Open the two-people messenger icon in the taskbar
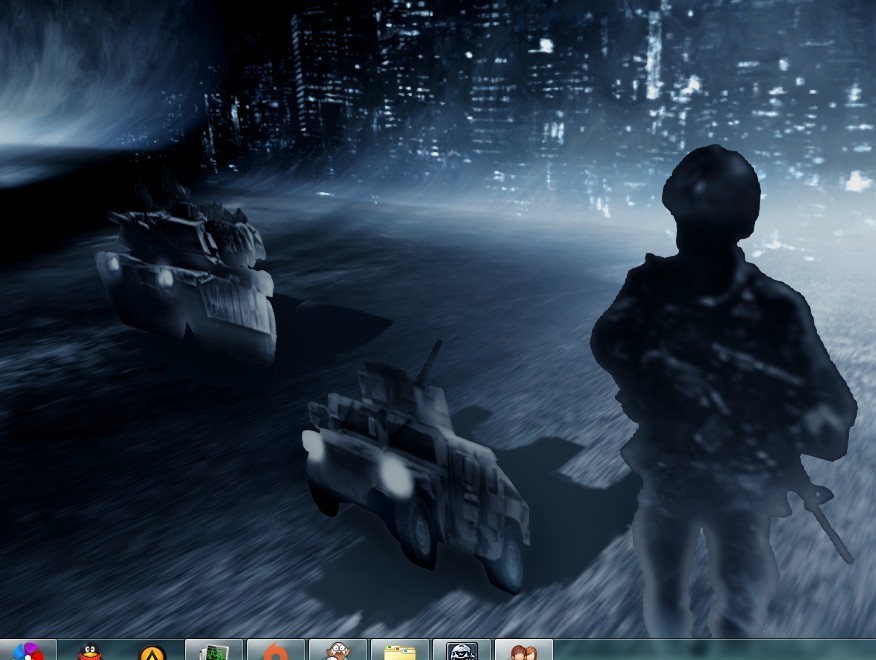876x660 pixels. [524, 651]
